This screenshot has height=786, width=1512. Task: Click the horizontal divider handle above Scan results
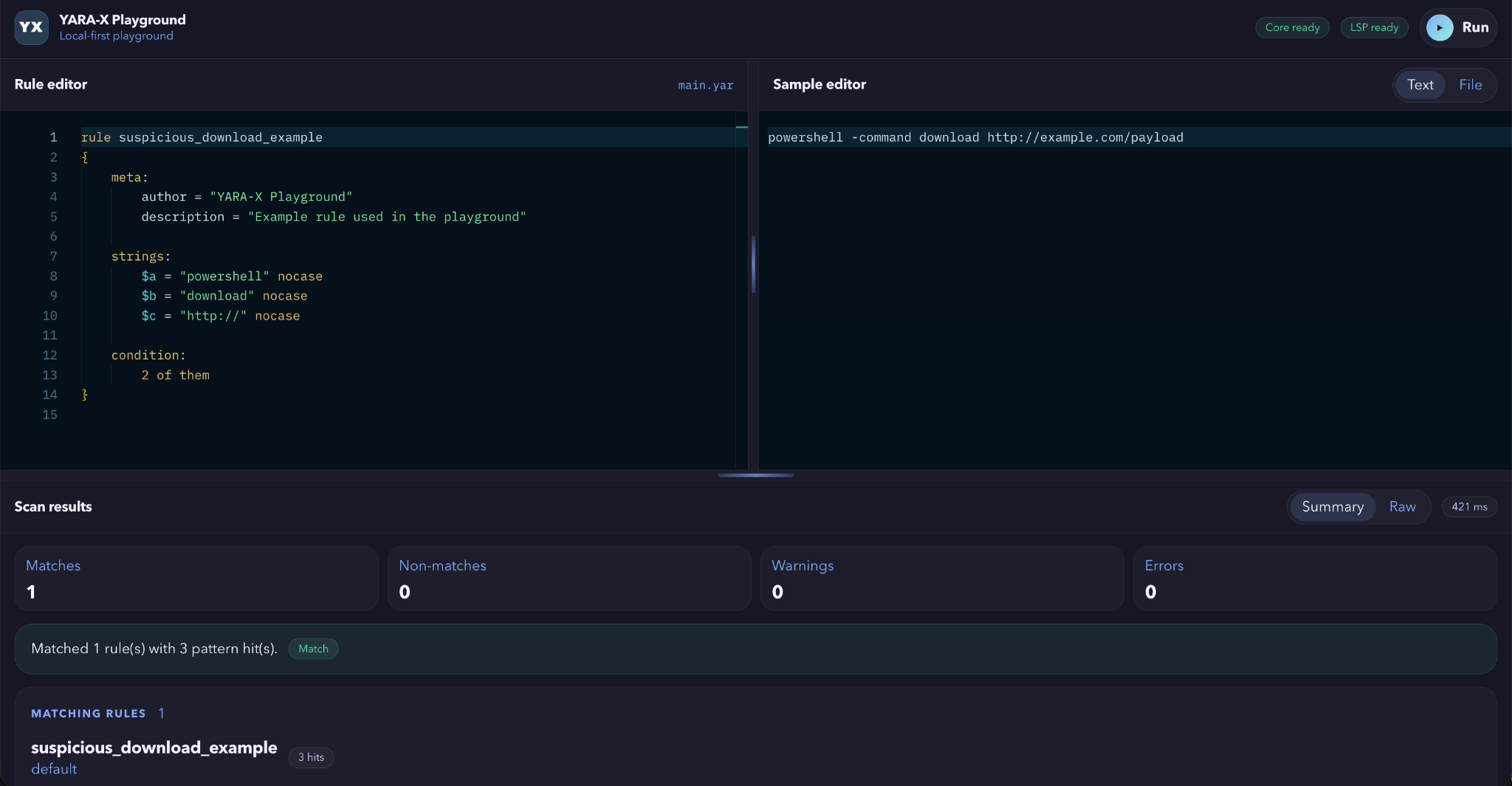tap(755, 475)
